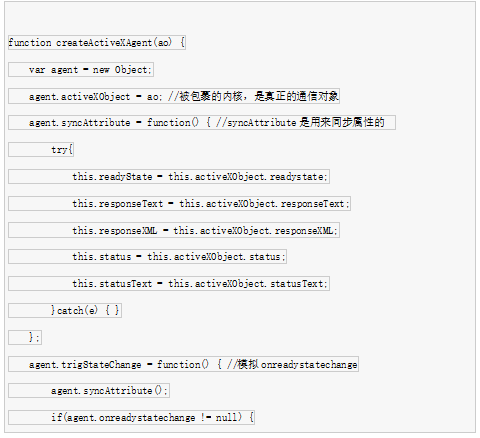This screenshot has height=438, width=480.
Task: Click the closing }; line
Action: pos(25,337)
